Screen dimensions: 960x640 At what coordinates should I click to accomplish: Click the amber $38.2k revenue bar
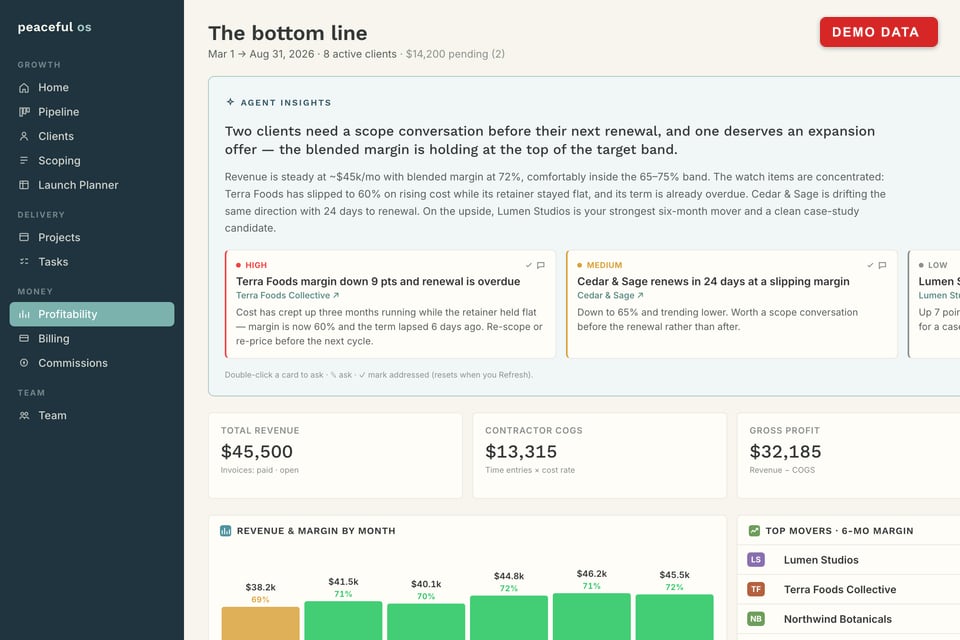pos(260,623)
